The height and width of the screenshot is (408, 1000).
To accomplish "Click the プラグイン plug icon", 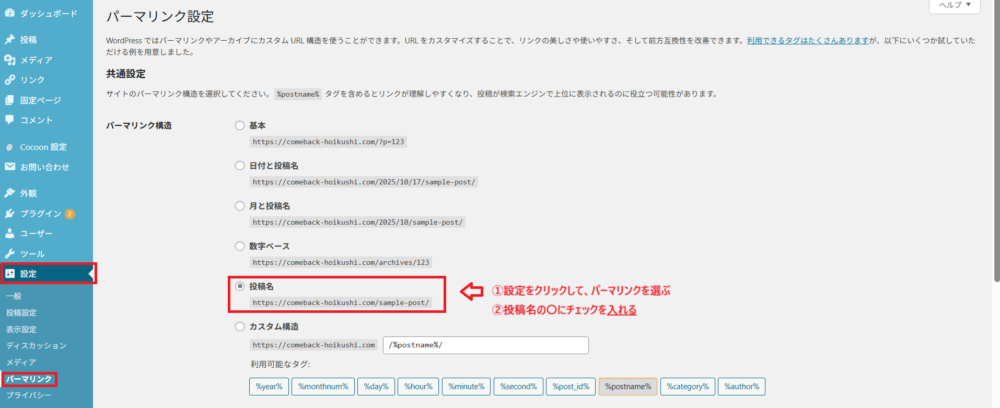I will [x=10, y=213].
